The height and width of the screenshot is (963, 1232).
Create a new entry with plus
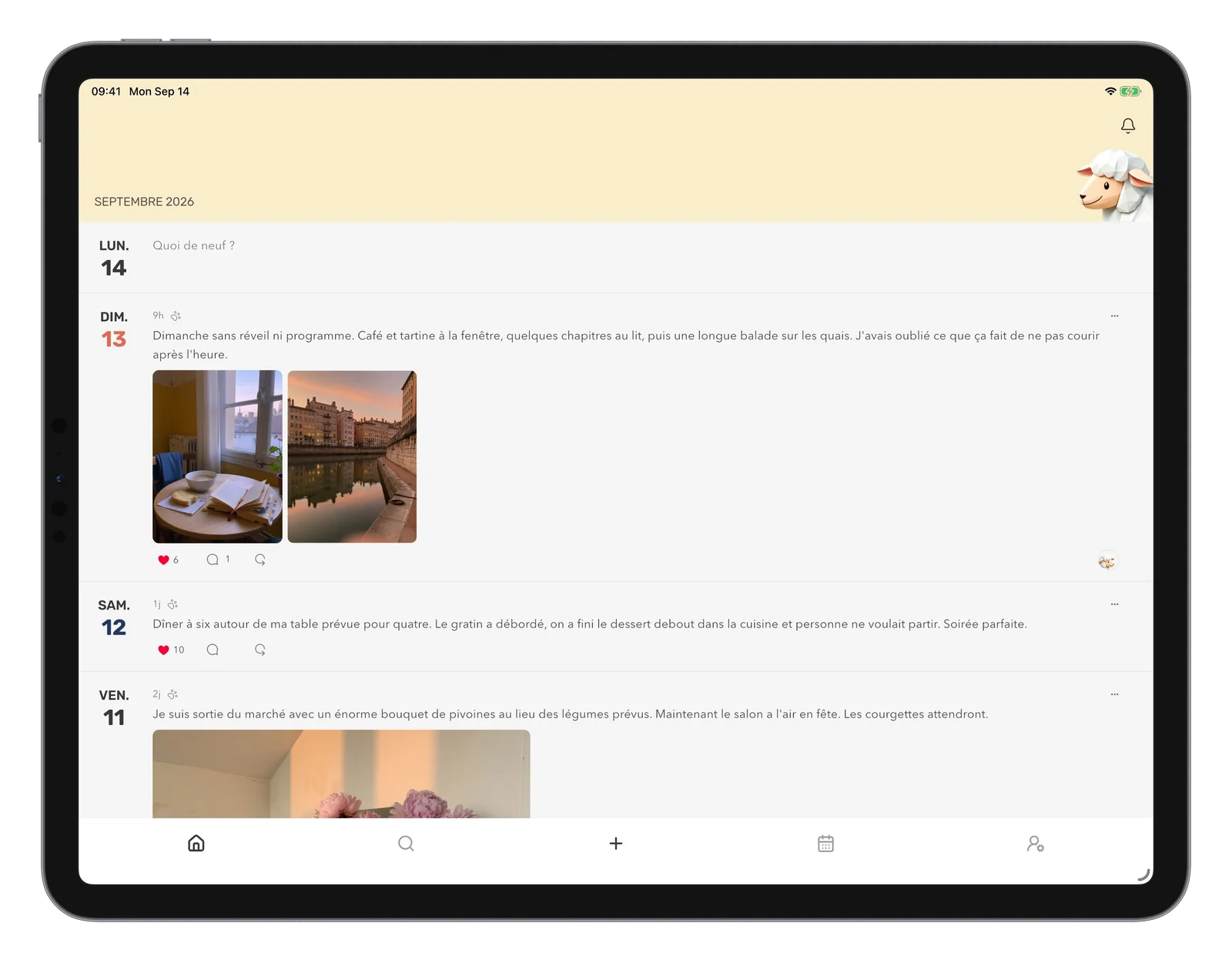point(616,844)
